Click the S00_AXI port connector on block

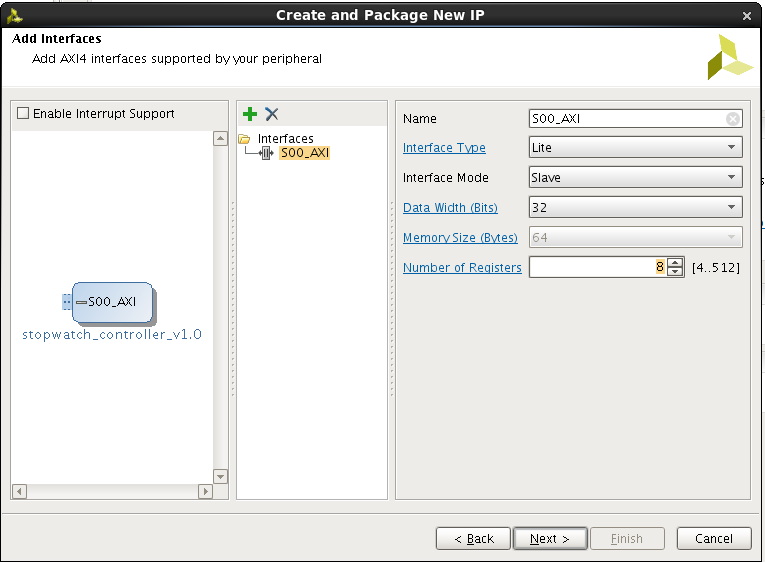pyautogui.click(x=67, y=302)
